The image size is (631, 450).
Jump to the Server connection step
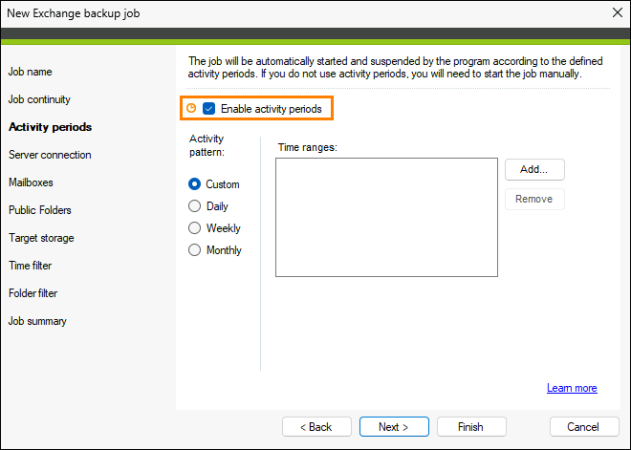pyautogui.click(x=50, y=155)
